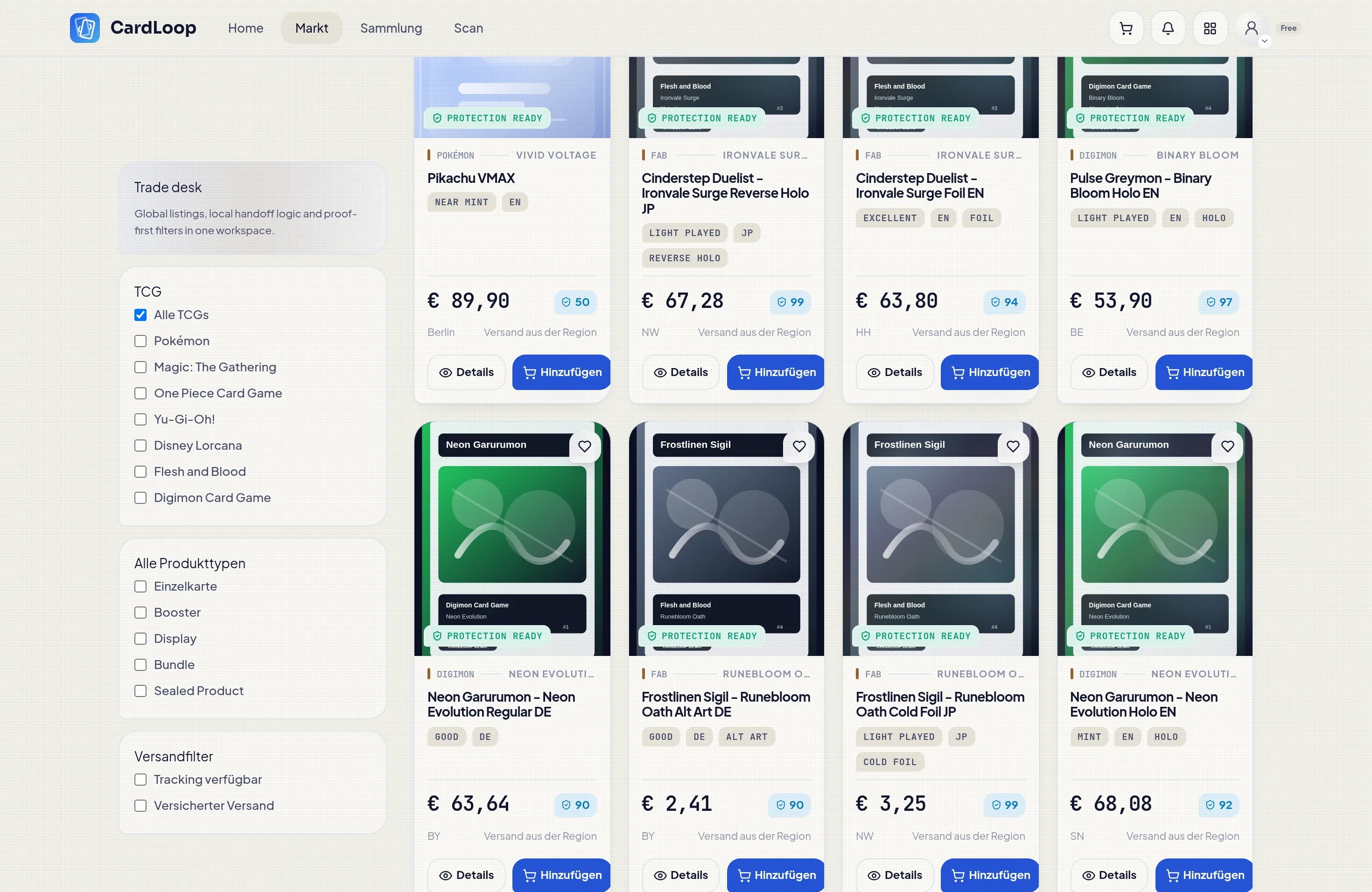The image size is (1372, 892).
Task: View Details for Frostlinen Sigil Alt Art DE
Action: tap(680, 875)
